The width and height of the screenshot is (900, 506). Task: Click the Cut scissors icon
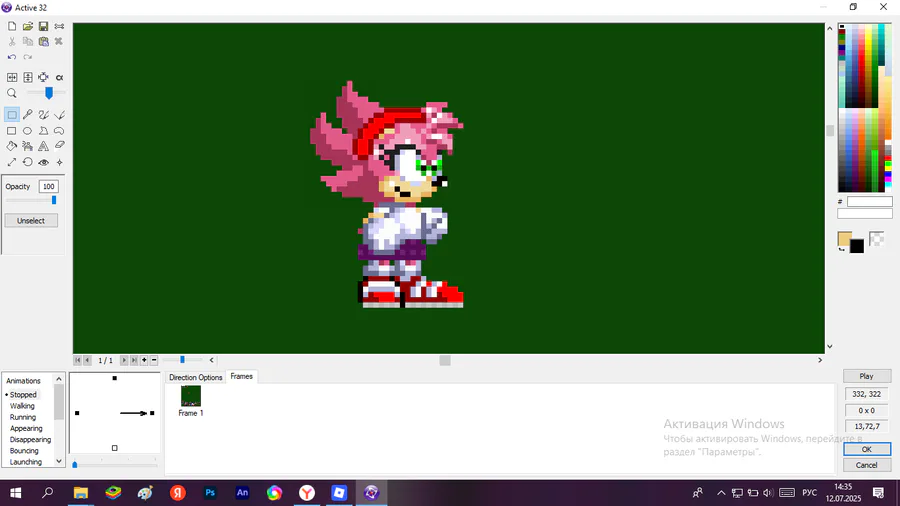coord(12,41)
